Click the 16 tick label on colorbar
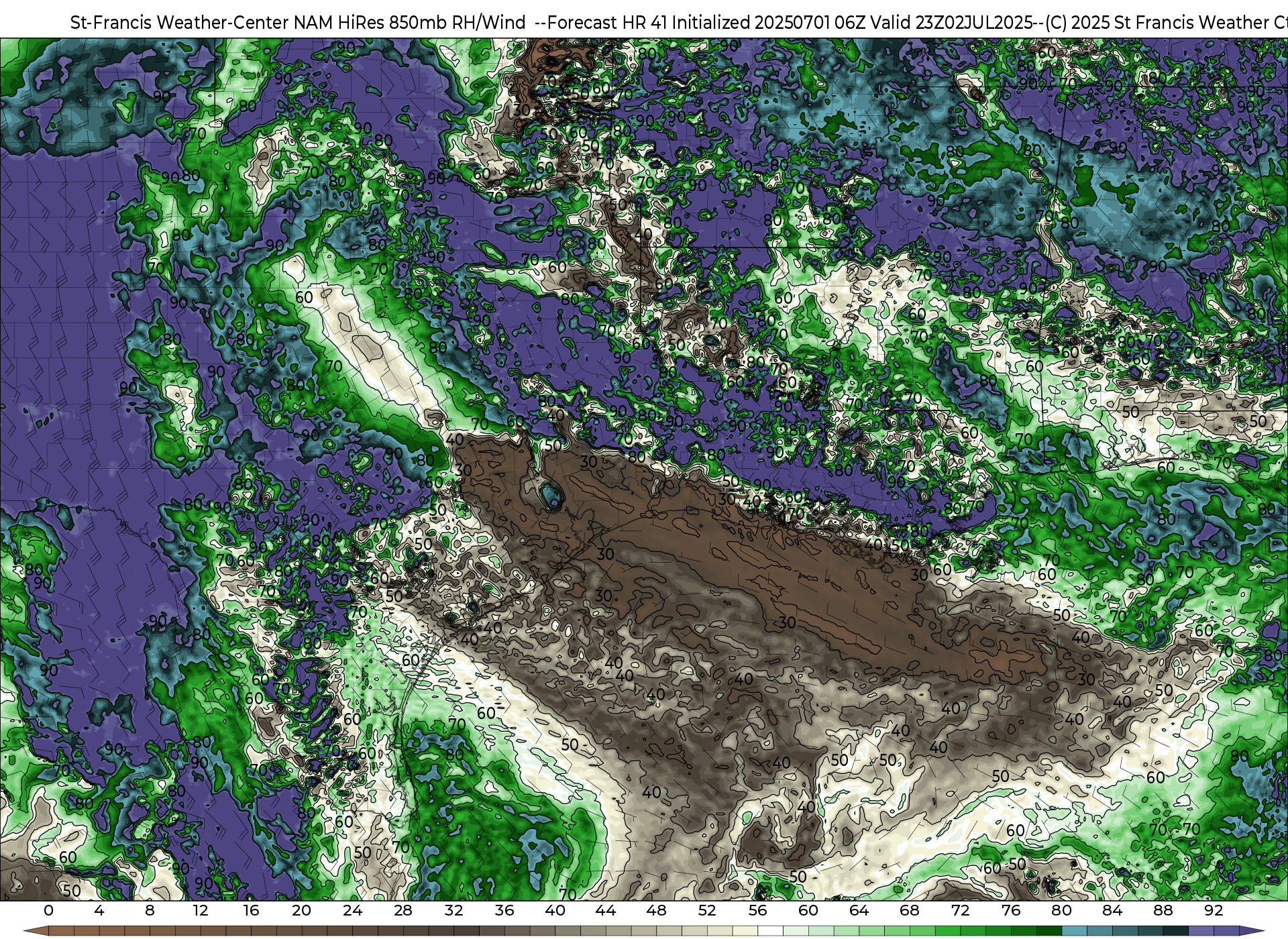The image size is (1288, 939). [251, 910]
